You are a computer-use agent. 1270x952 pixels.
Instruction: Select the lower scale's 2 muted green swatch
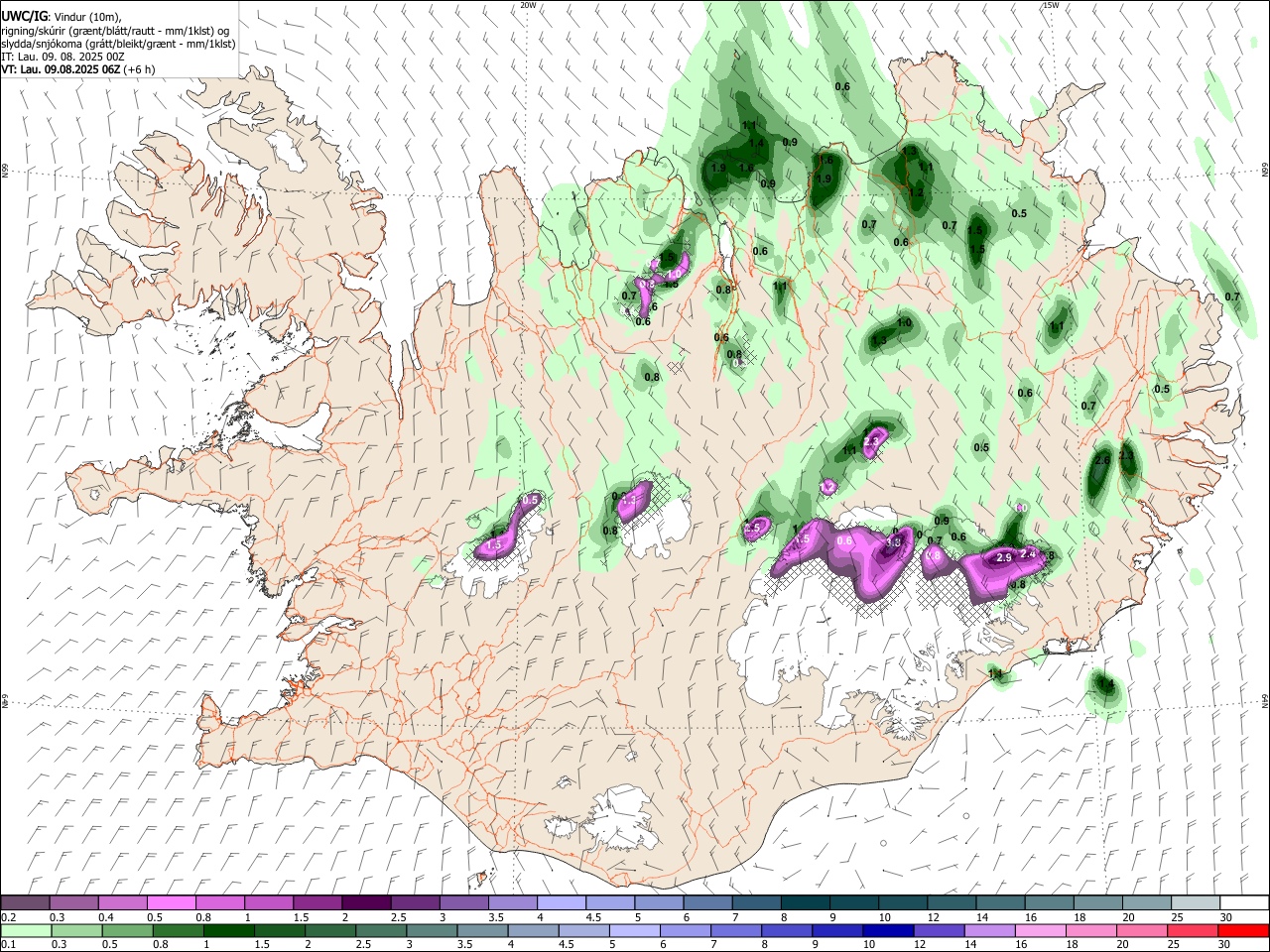tap(329, 931)
